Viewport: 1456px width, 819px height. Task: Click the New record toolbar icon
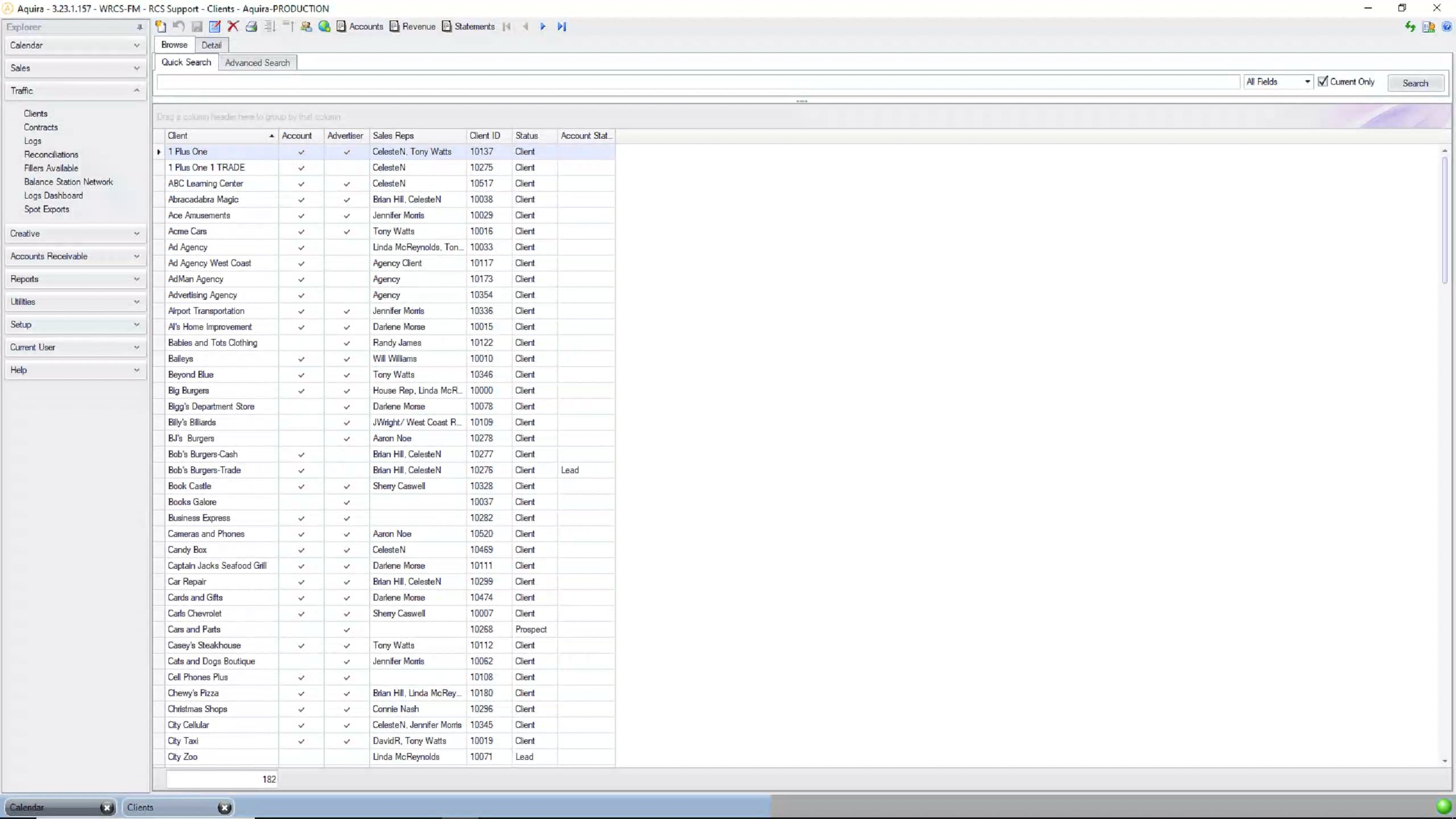tap(161, 26)
